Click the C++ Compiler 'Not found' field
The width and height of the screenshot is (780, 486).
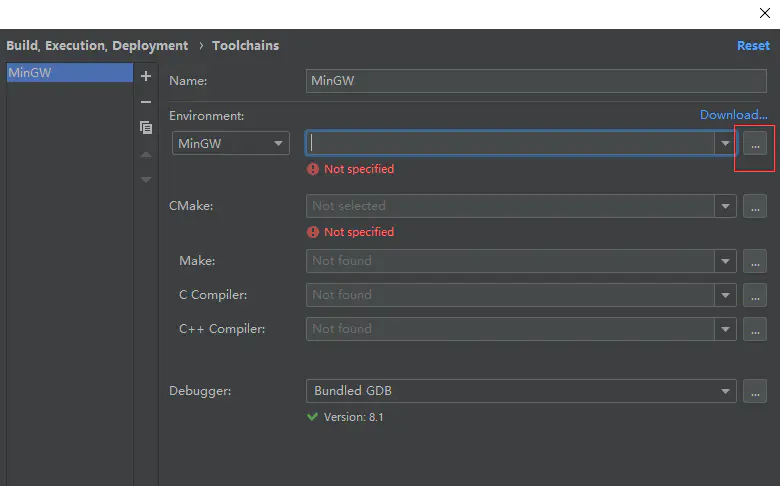510,329
